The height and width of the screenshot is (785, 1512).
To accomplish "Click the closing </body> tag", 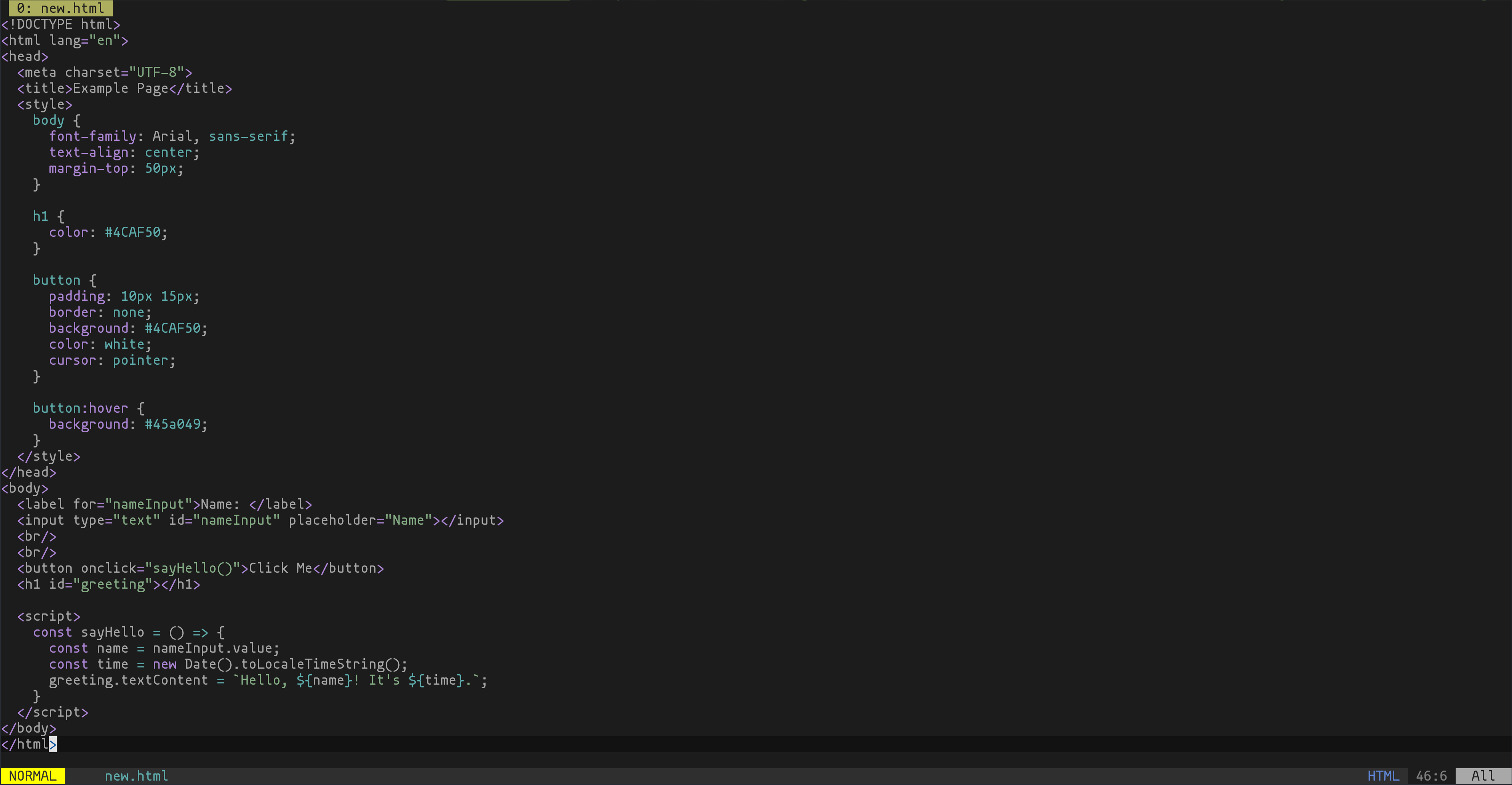I will (29, 728).
